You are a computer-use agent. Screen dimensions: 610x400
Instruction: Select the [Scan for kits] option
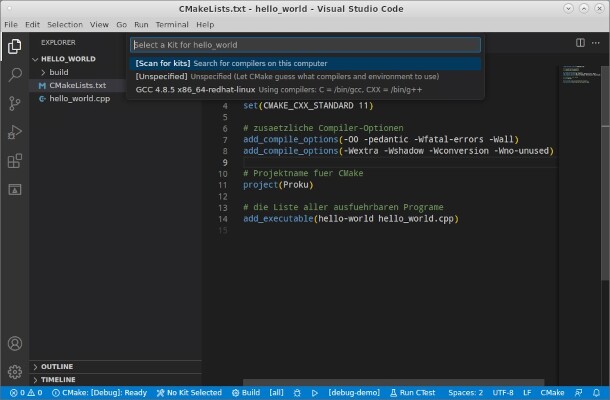tap(305, 63)
